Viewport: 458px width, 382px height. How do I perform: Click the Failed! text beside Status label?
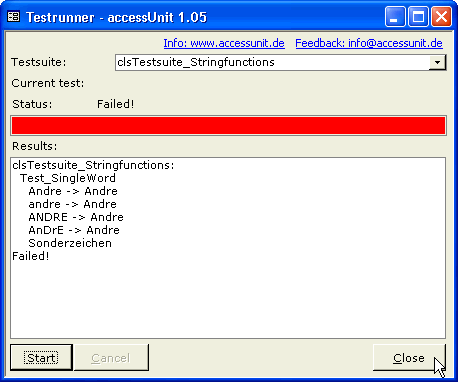[116, 104]
